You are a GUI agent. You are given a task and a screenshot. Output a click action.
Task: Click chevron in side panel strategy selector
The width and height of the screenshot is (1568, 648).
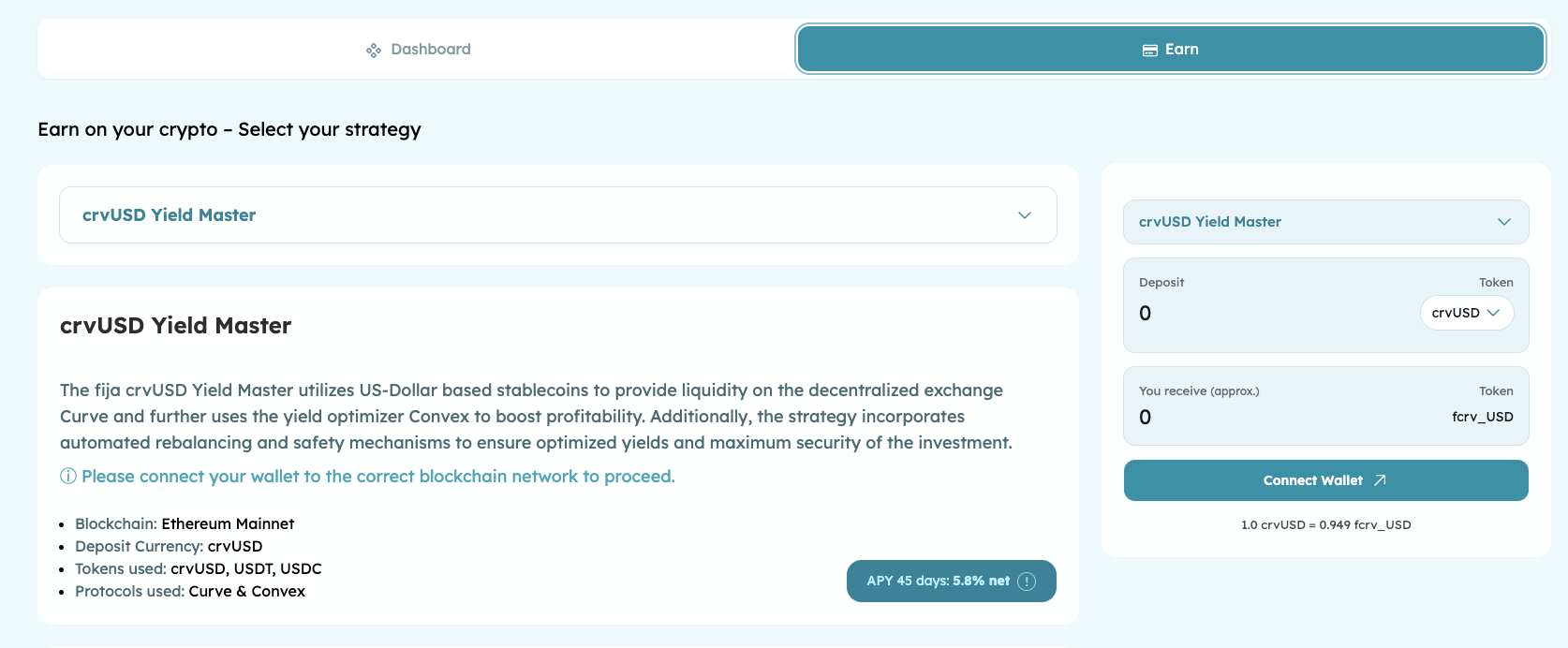tap(1504, 222)
